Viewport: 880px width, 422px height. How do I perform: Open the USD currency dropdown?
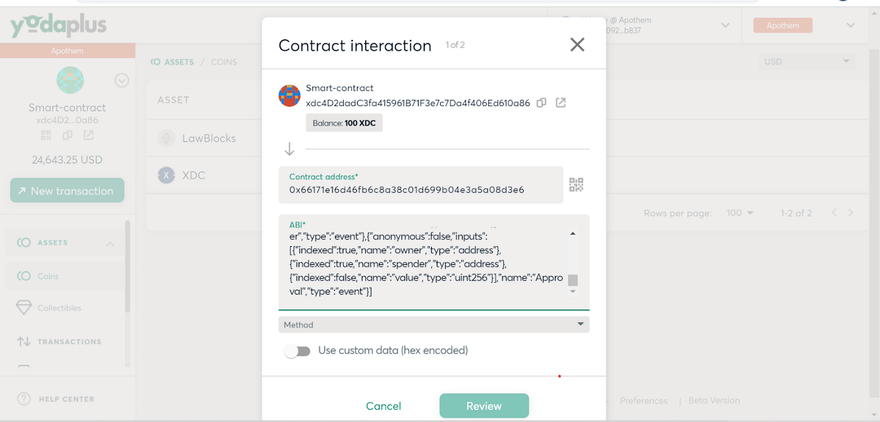click(806, 62)
